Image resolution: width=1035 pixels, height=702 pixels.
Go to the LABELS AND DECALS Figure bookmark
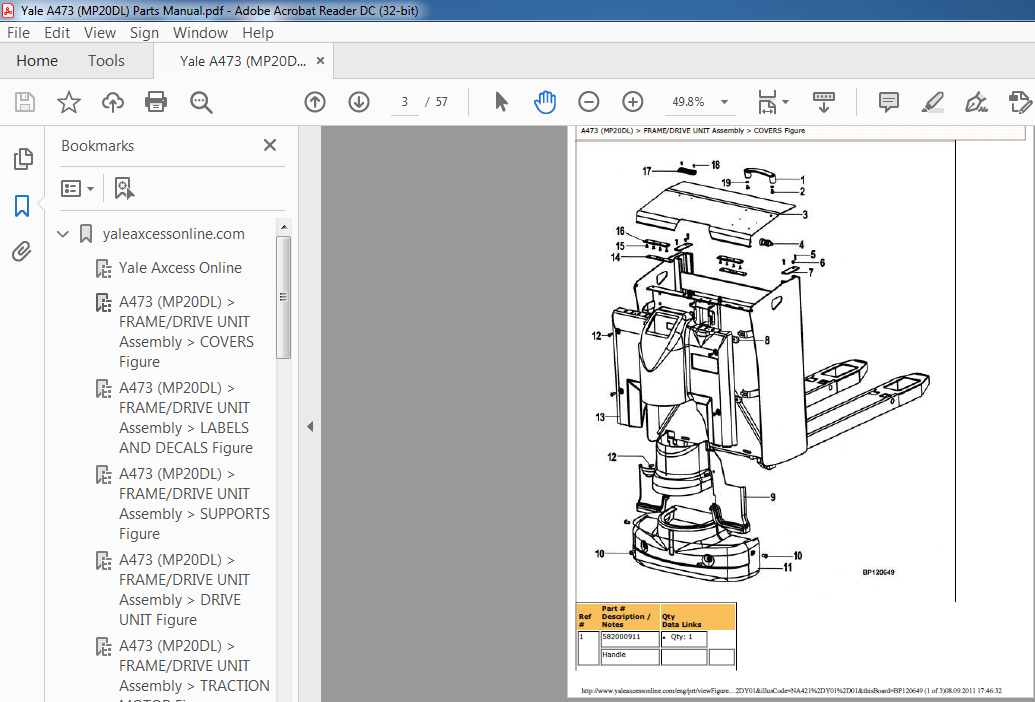[x=186, y=418]
